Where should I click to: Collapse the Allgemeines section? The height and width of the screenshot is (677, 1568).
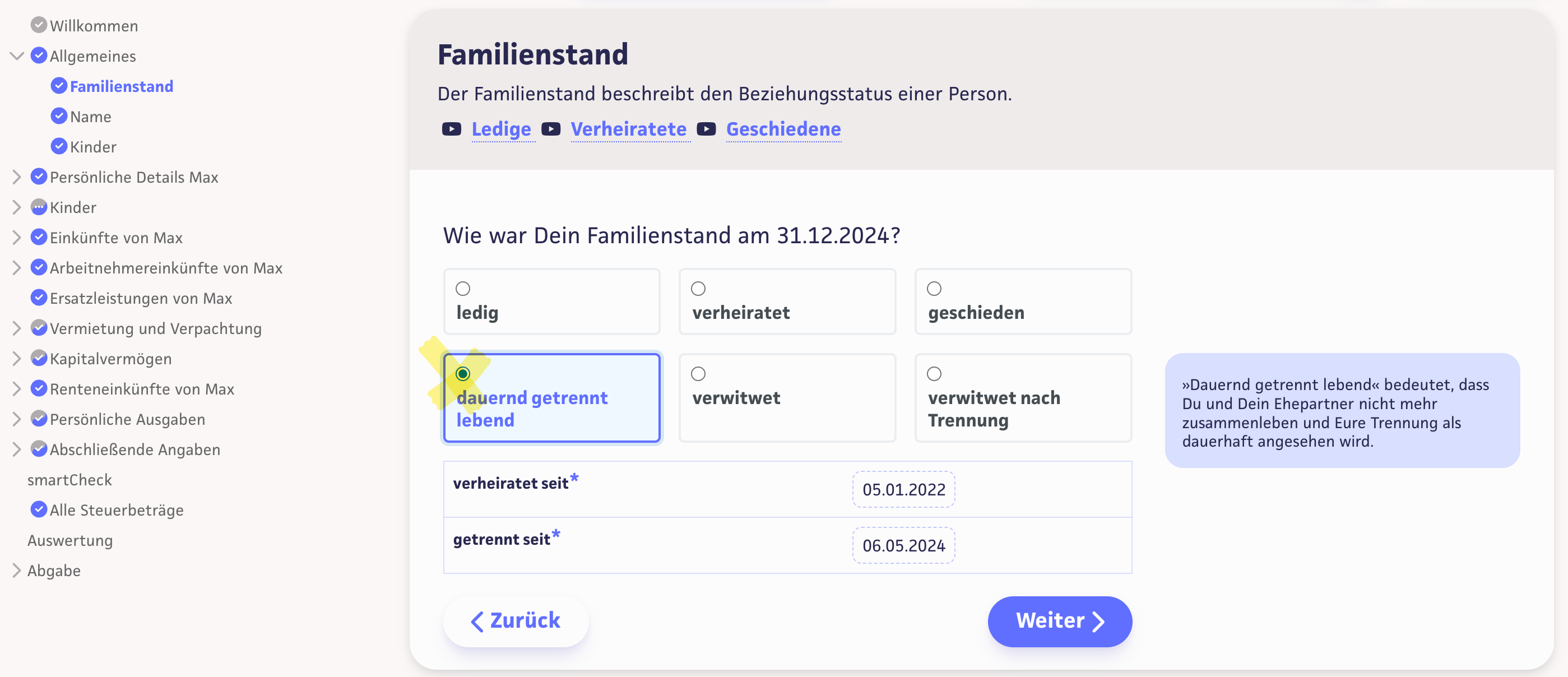click(16, 56)
